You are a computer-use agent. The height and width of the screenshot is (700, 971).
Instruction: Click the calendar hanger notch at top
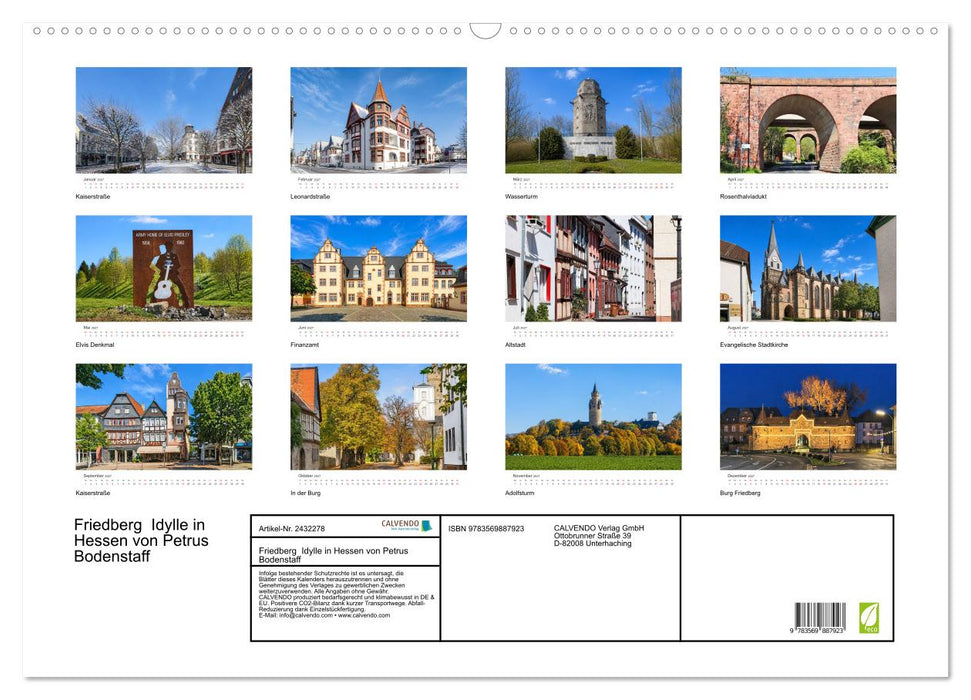pyautogui.click(x=486, y=31)
